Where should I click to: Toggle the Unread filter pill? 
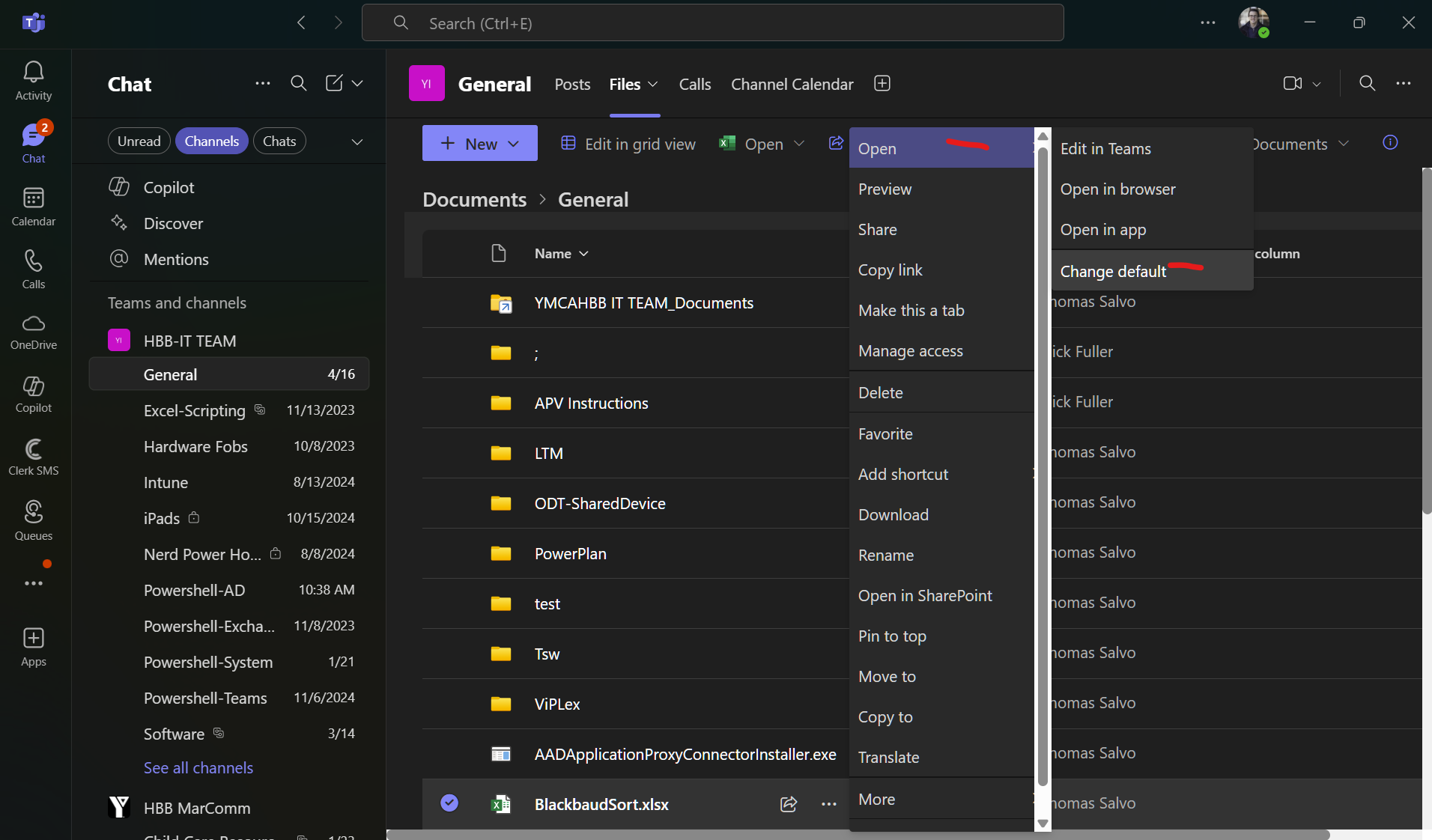click(x=139, y=141)
